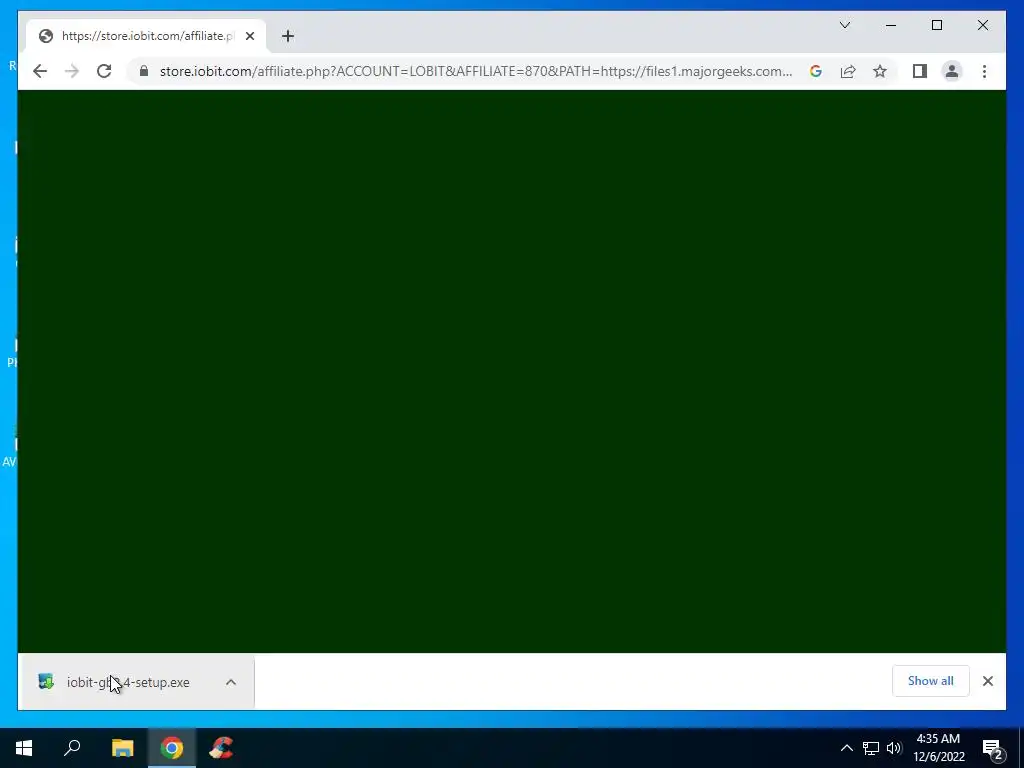Image resolution: width=1024 pixels, height=768 pixels.
Task: Click the forward navigation arrow
Action: click(72, 71)
